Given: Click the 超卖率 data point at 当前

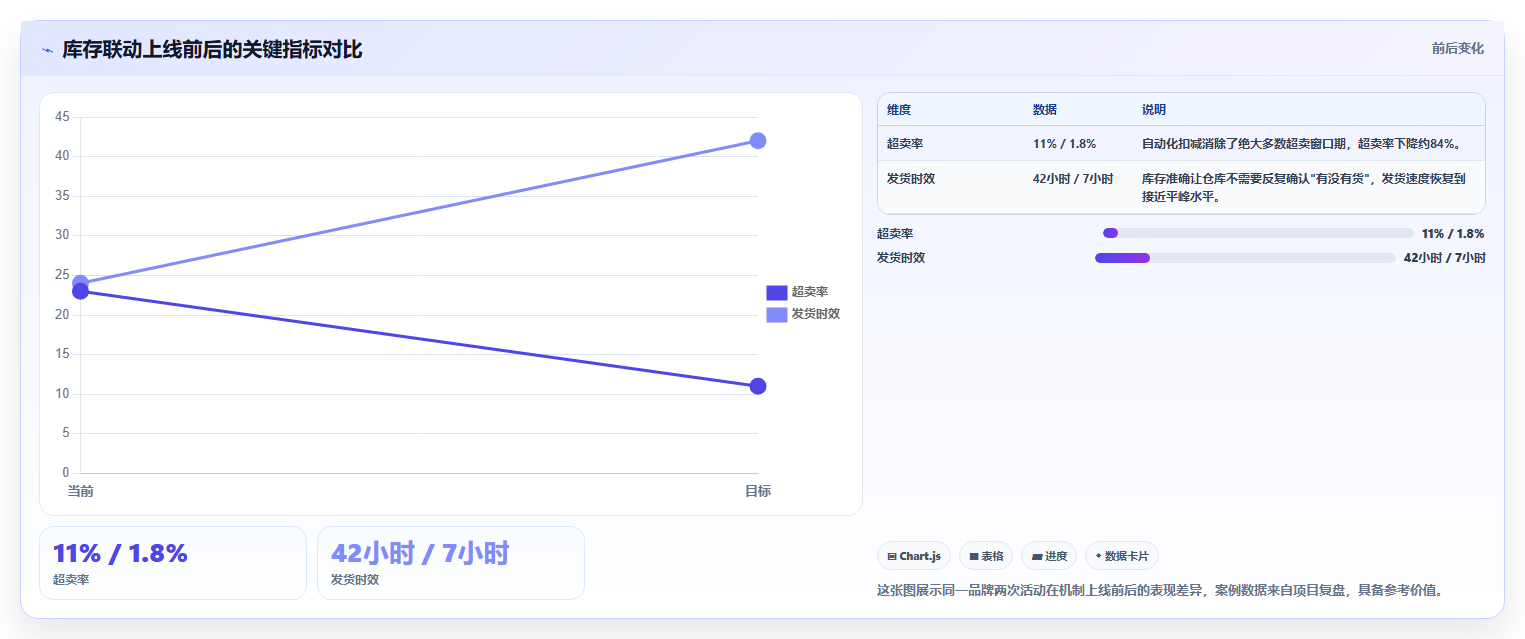Looking at the screenshot, I should [80, 291].
